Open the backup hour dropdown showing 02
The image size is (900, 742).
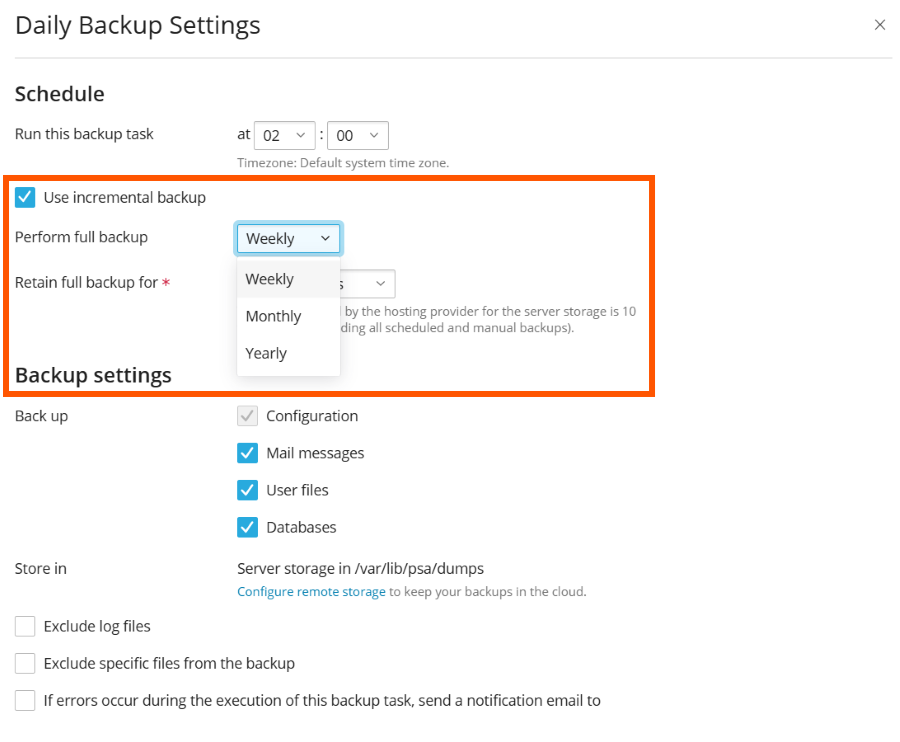tap(284, 135)
